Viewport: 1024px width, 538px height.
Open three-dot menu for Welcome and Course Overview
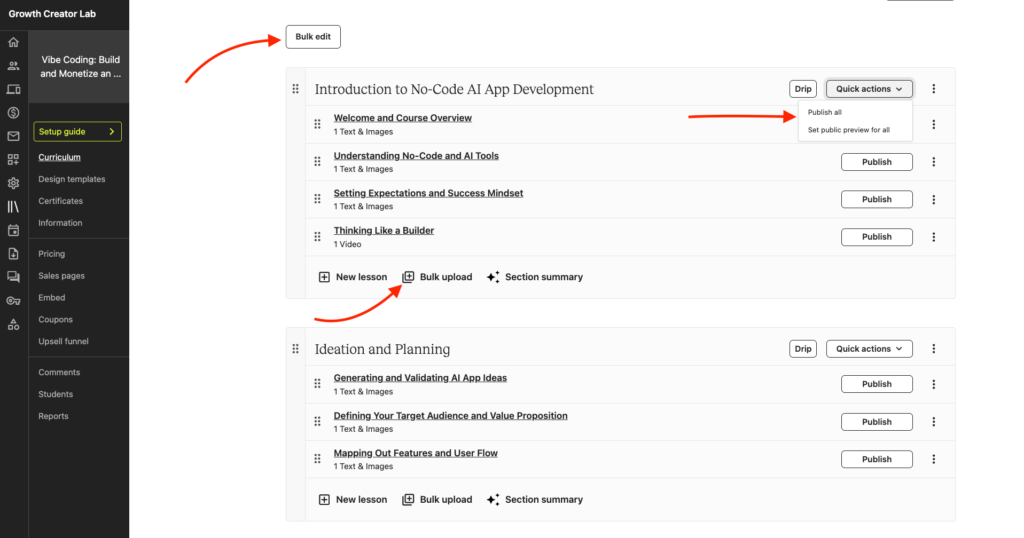click(933, 124)
